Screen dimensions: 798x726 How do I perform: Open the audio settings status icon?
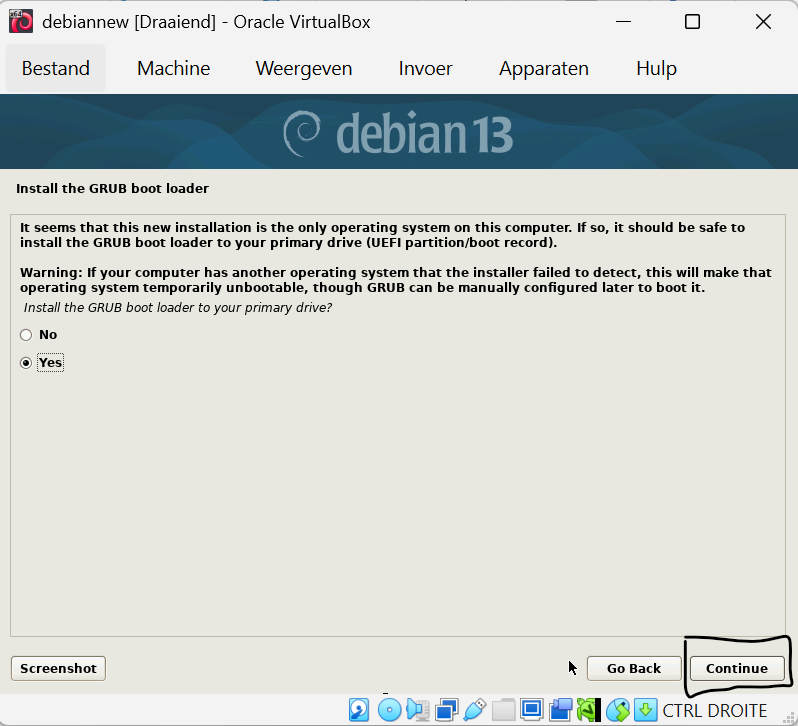coord(418,710)
